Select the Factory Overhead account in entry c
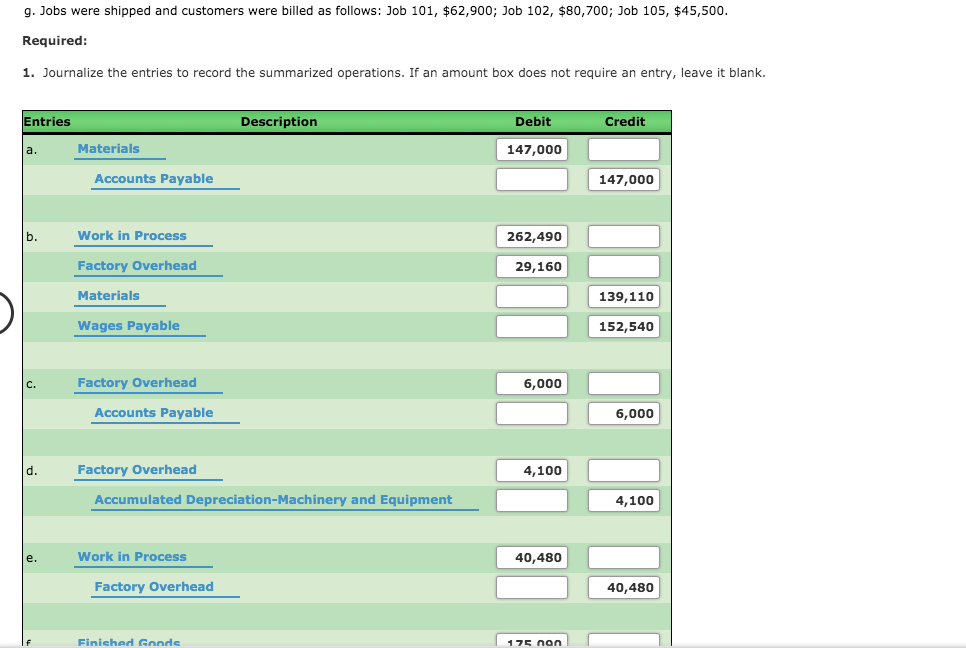 pyautogui.click(x=136, y=382)
